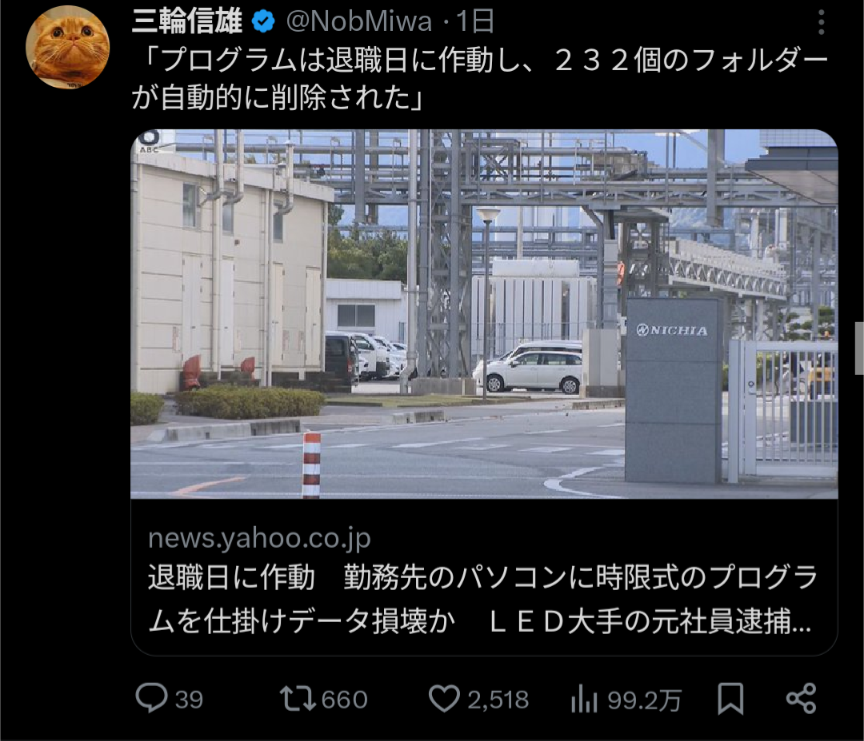Click the 2,518 likes count
This screenshot has width=864, height=741.
pyautogui.click(x=498, y=700)
